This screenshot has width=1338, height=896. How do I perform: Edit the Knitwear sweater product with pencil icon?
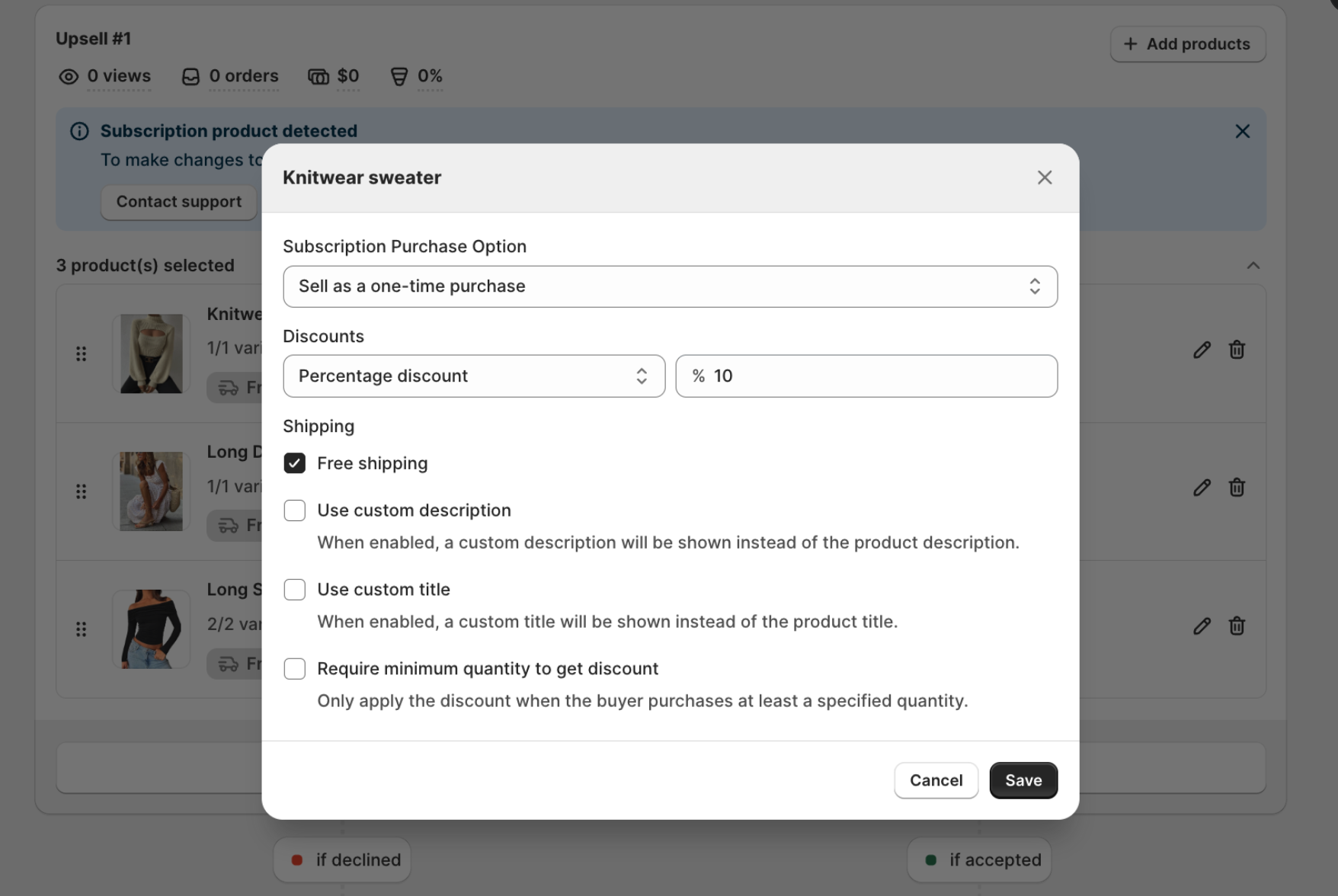pyautogui.click(x=1202, y=350)
